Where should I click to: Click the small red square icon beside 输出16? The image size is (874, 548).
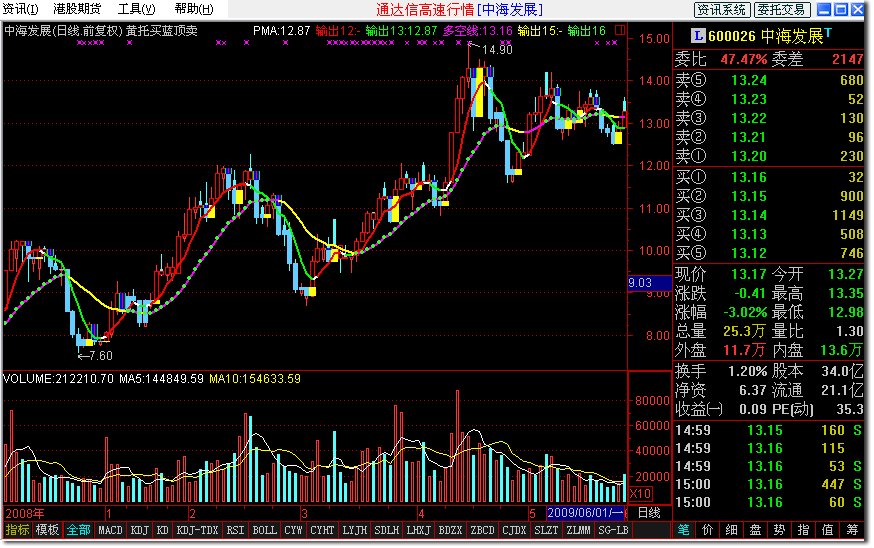click(620, 30)
